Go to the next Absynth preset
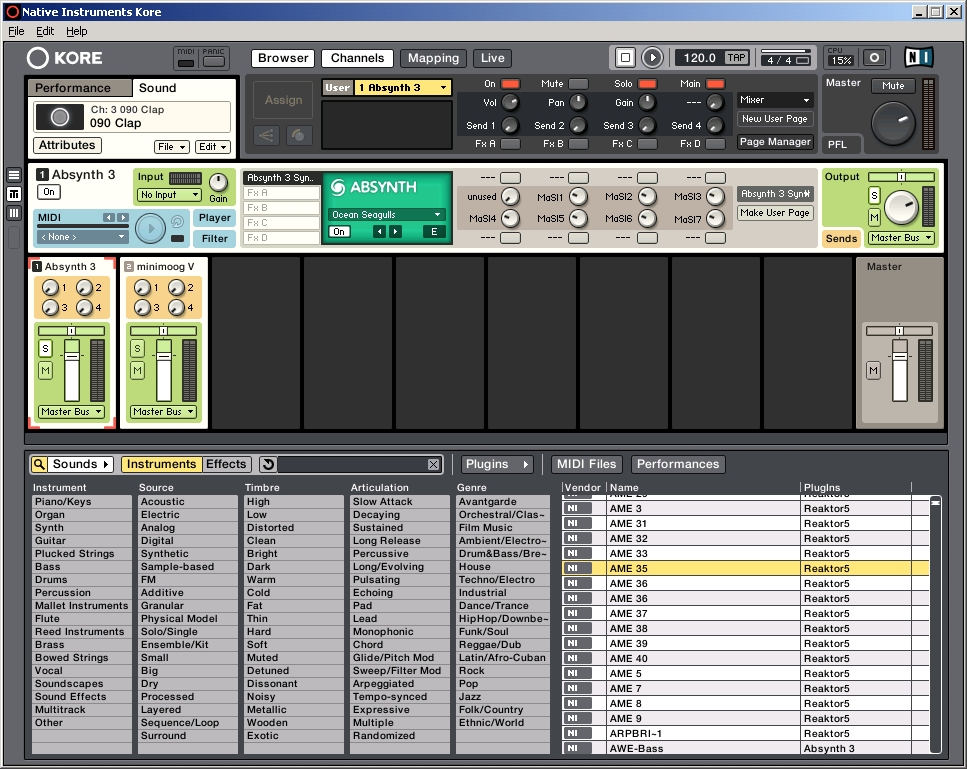The width and height of the screenshot is (967, 769). (395, 232)
